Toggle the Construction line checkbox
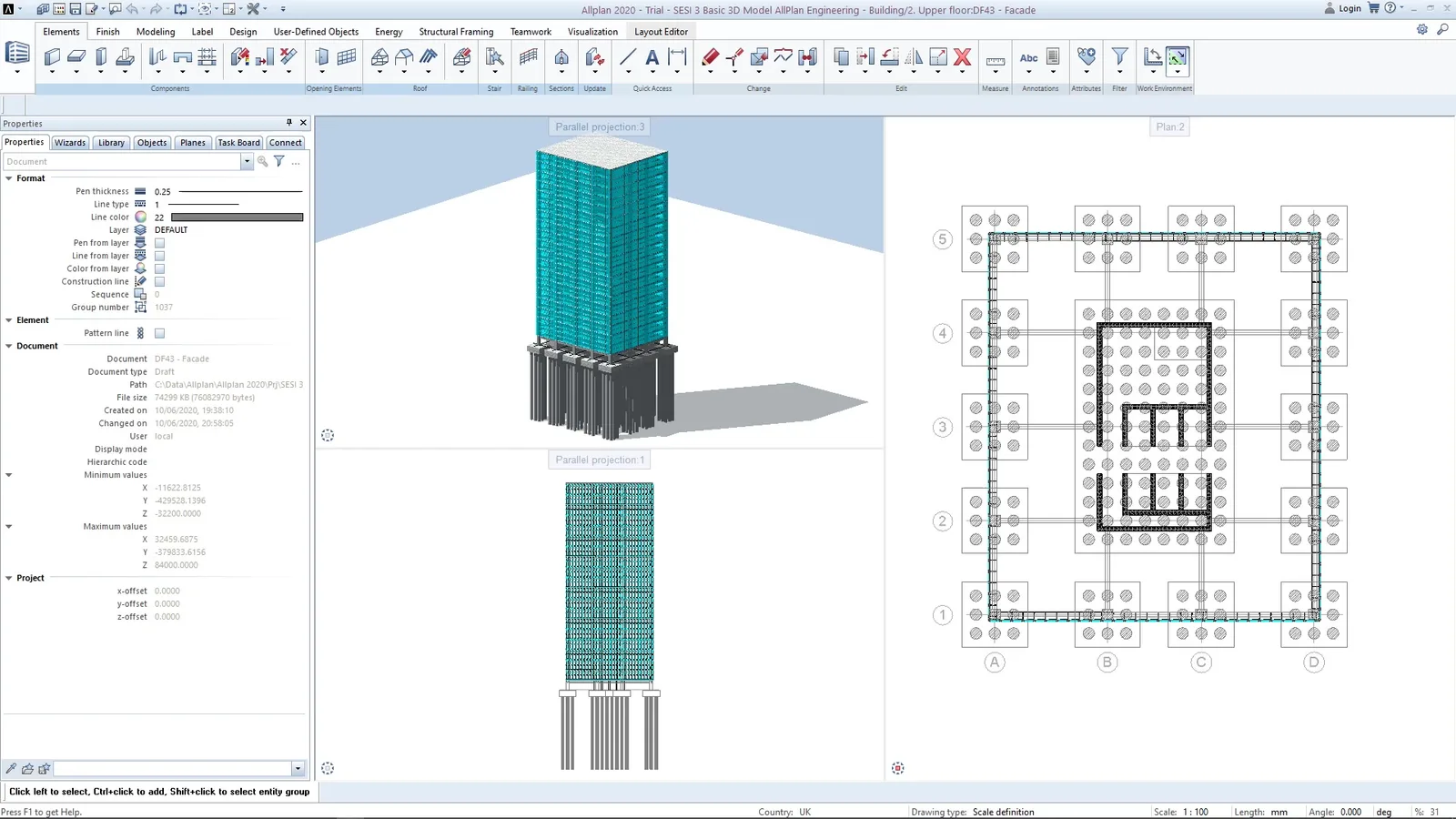The height and width of the screenshot is (819, 1456). point(159,281)
